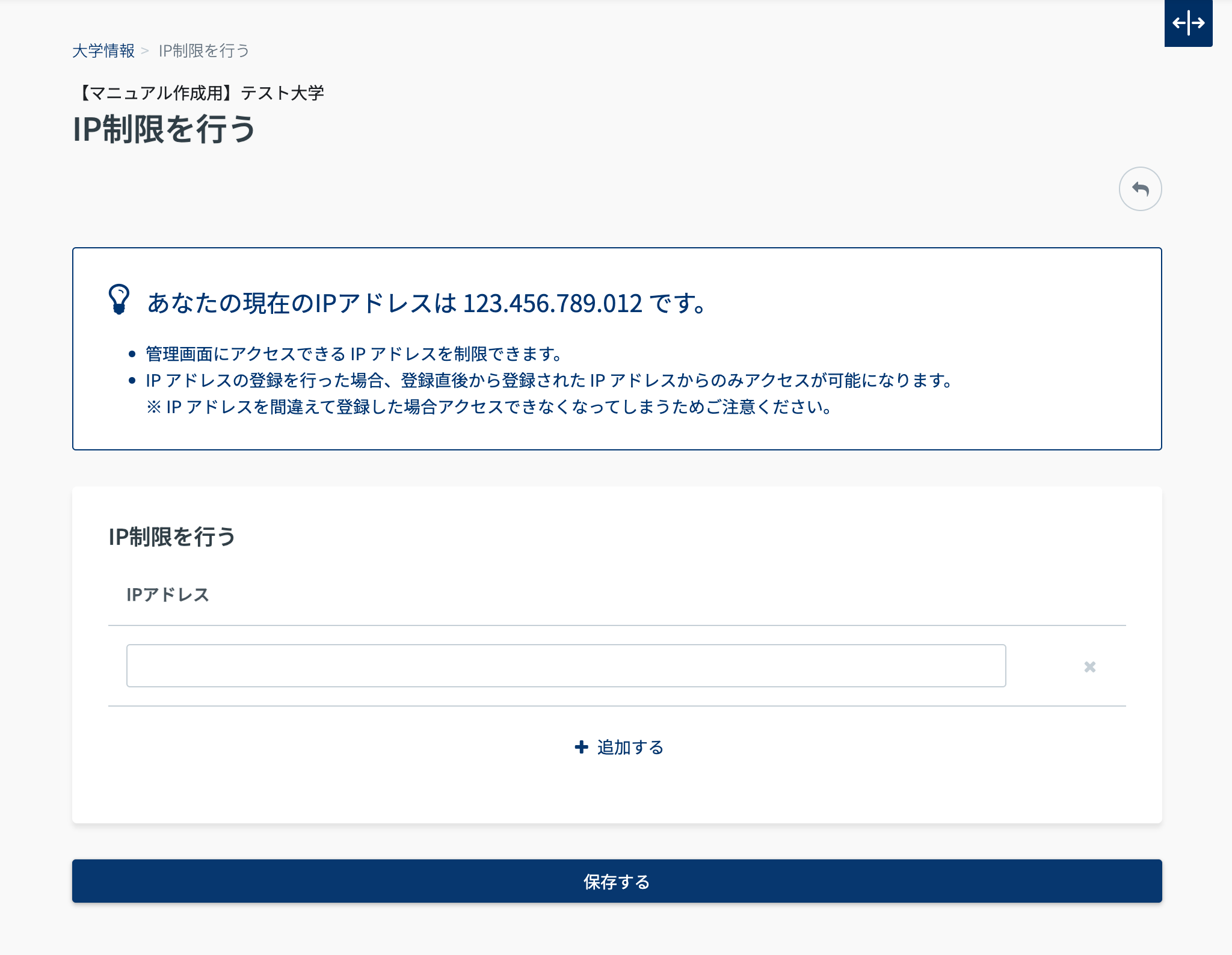Click the IPアドレス column header
Screen dimensions: 1232x955
(x=168, y=595)
